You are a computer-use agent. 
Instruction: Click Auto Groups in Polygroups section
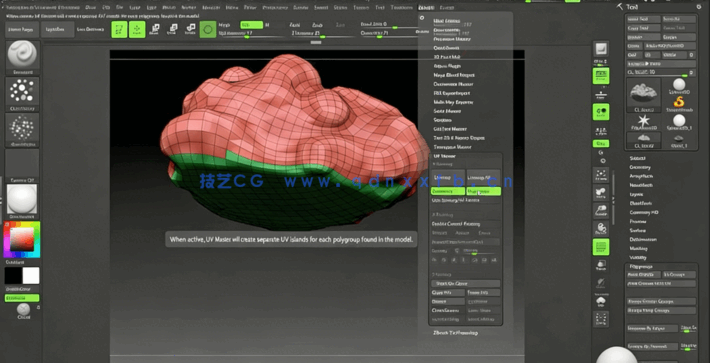[x=643, y=275]
